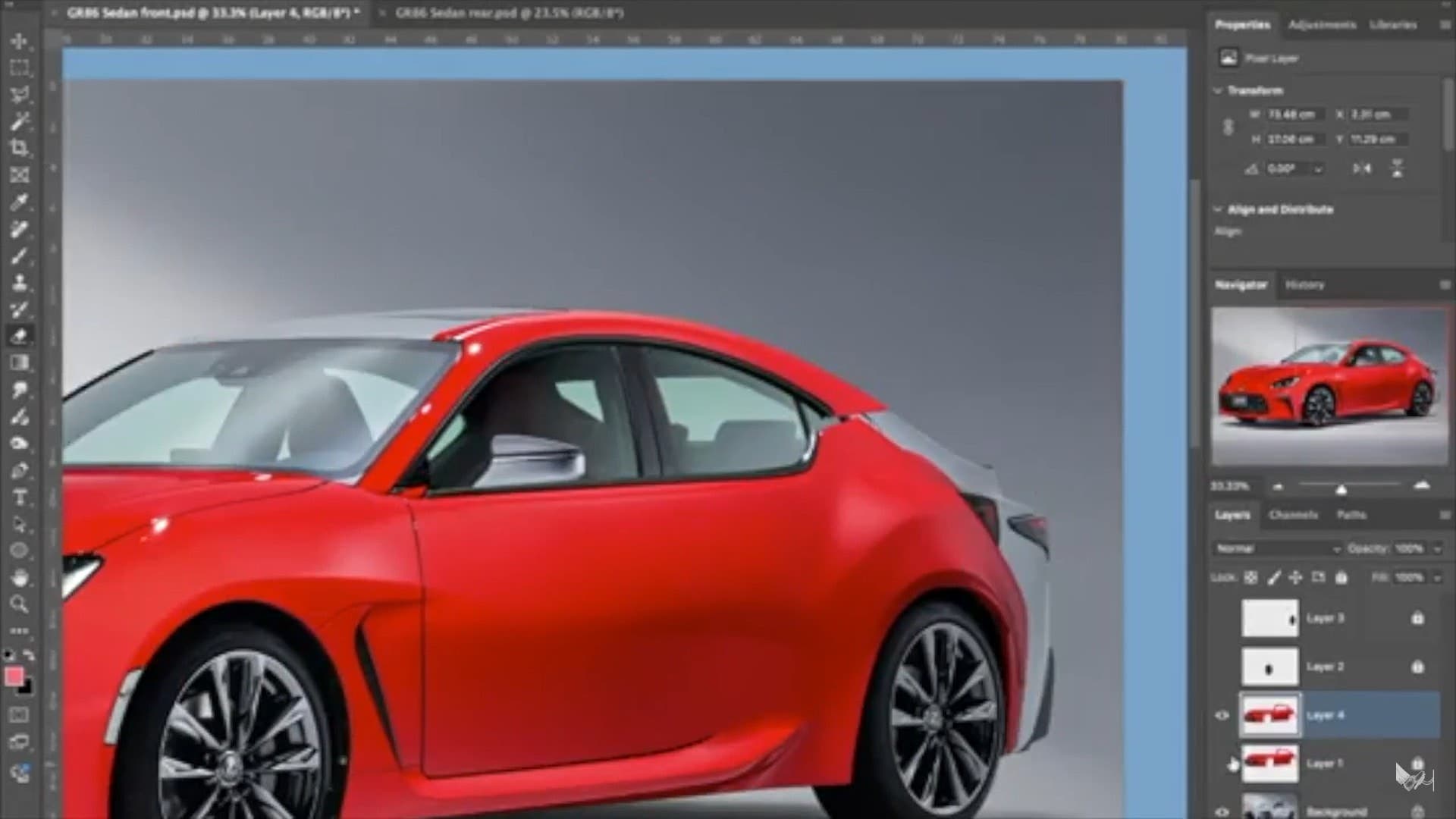
Task: Select the Clone Stamp tool
Action: [20, 282]
